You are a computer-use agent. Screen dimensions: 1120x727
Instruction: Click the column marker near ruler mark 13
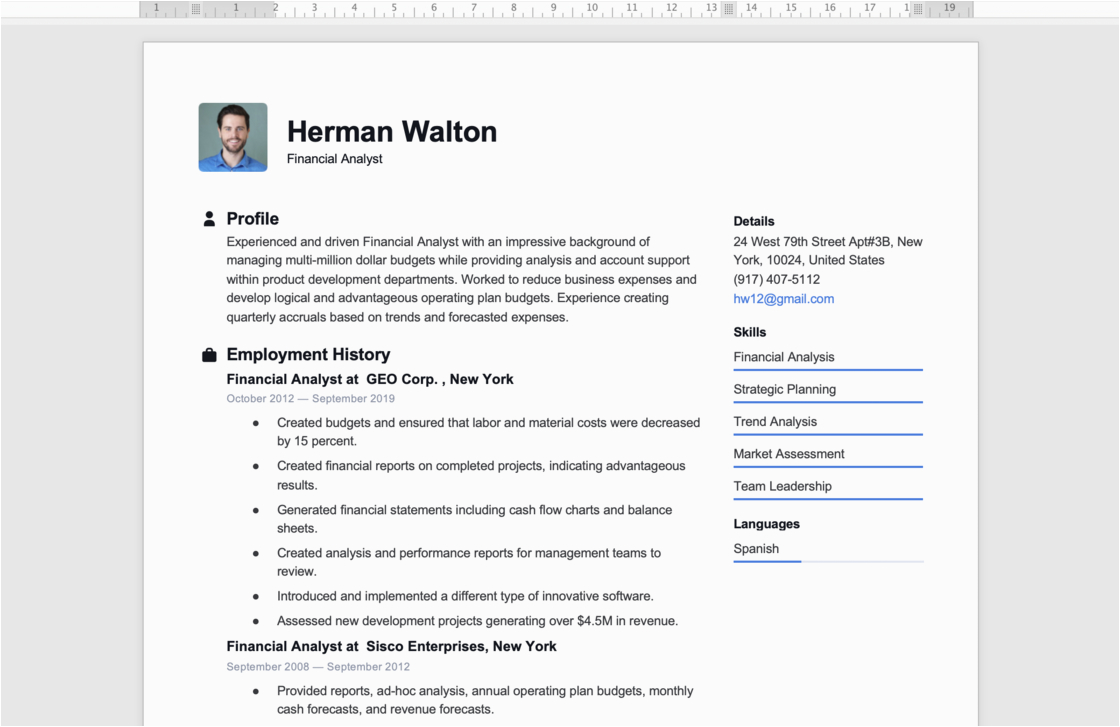(729, 8)
